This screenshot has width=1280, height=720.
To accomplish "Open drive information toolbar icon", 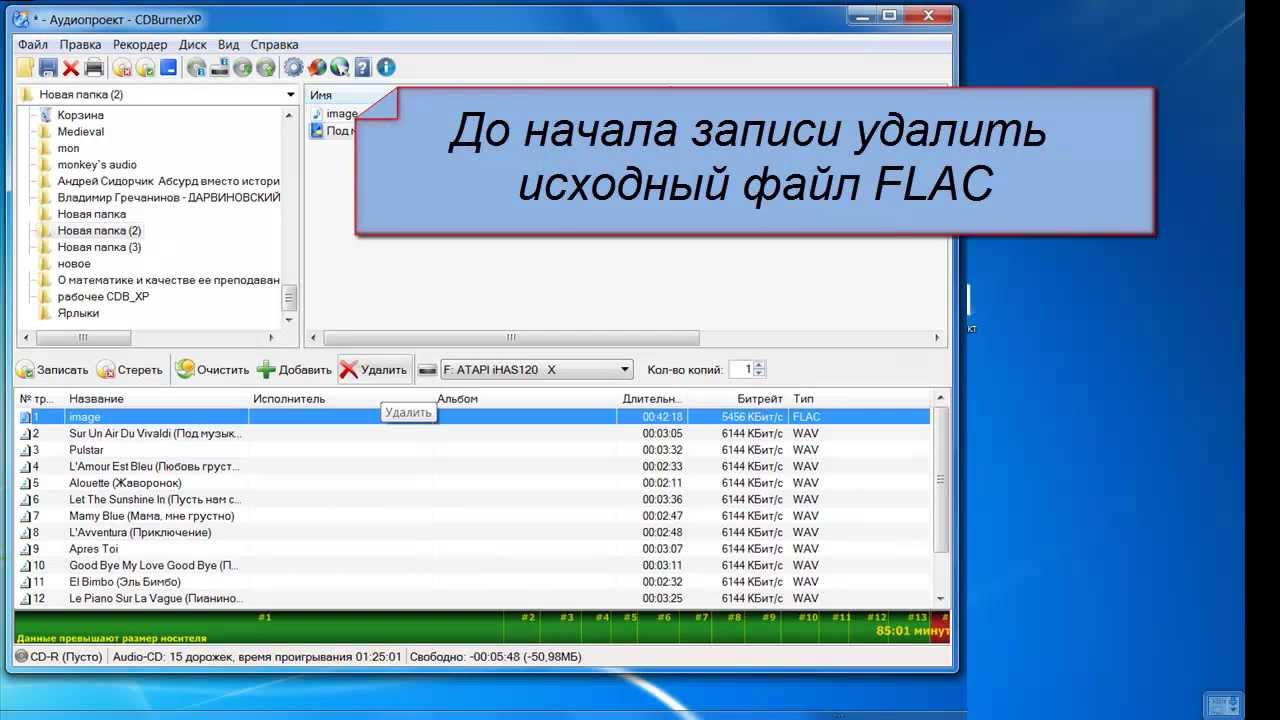I will tap(220, 68).
